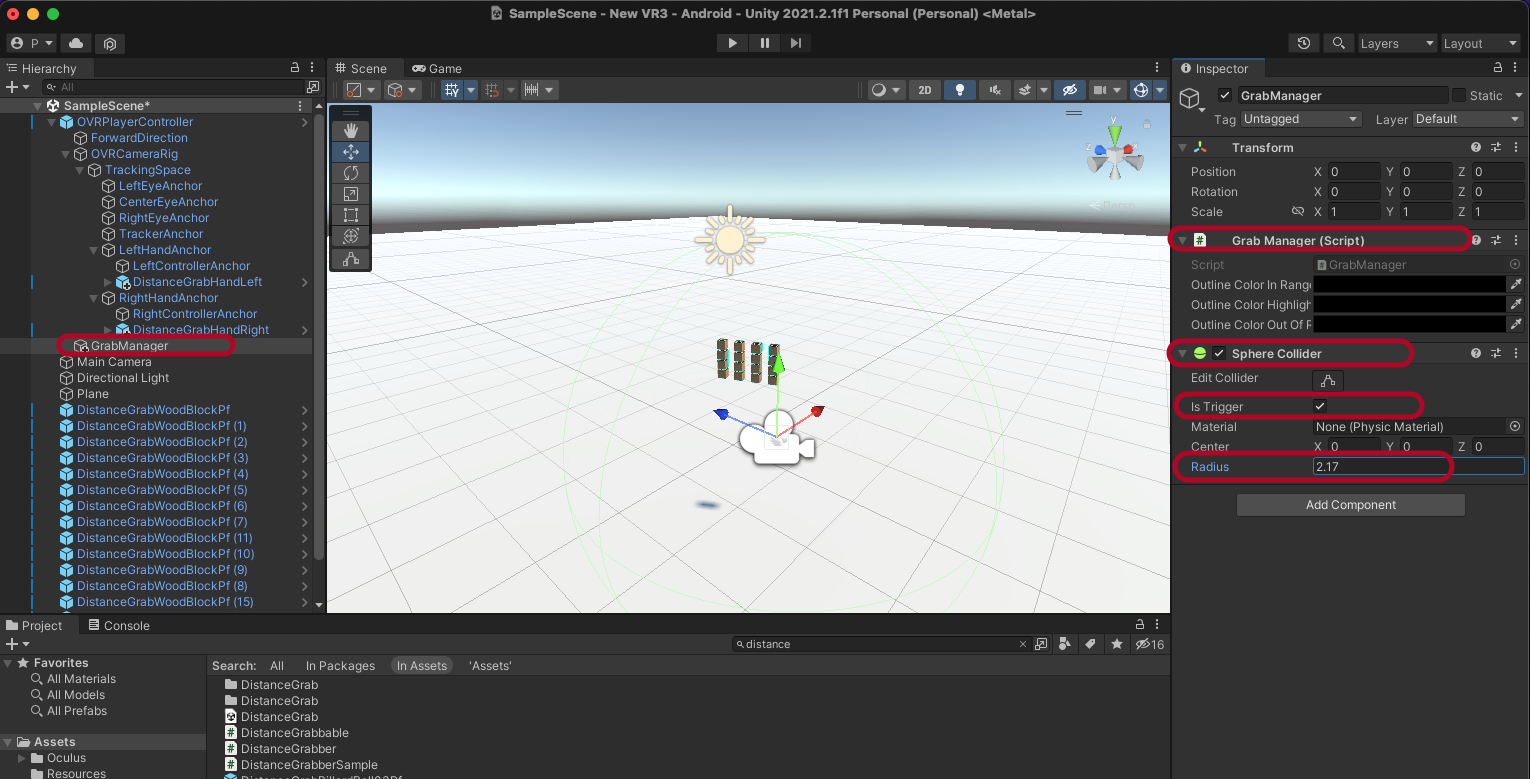
Task: Open Transform component context menu
Action: pyautogui.click(x=1516, y=147)
